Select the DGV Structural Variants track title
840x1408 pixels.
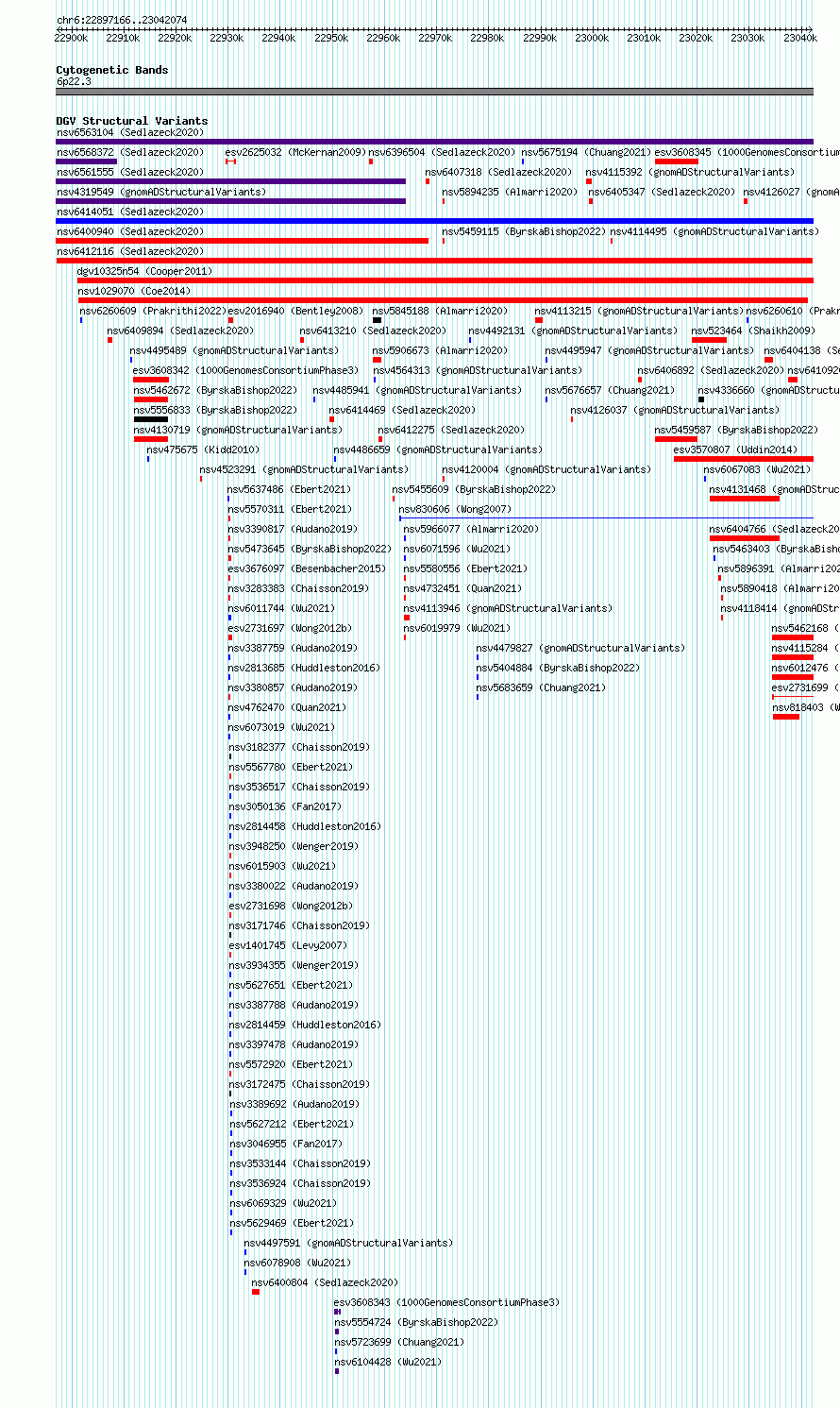[x=132, y=121]
